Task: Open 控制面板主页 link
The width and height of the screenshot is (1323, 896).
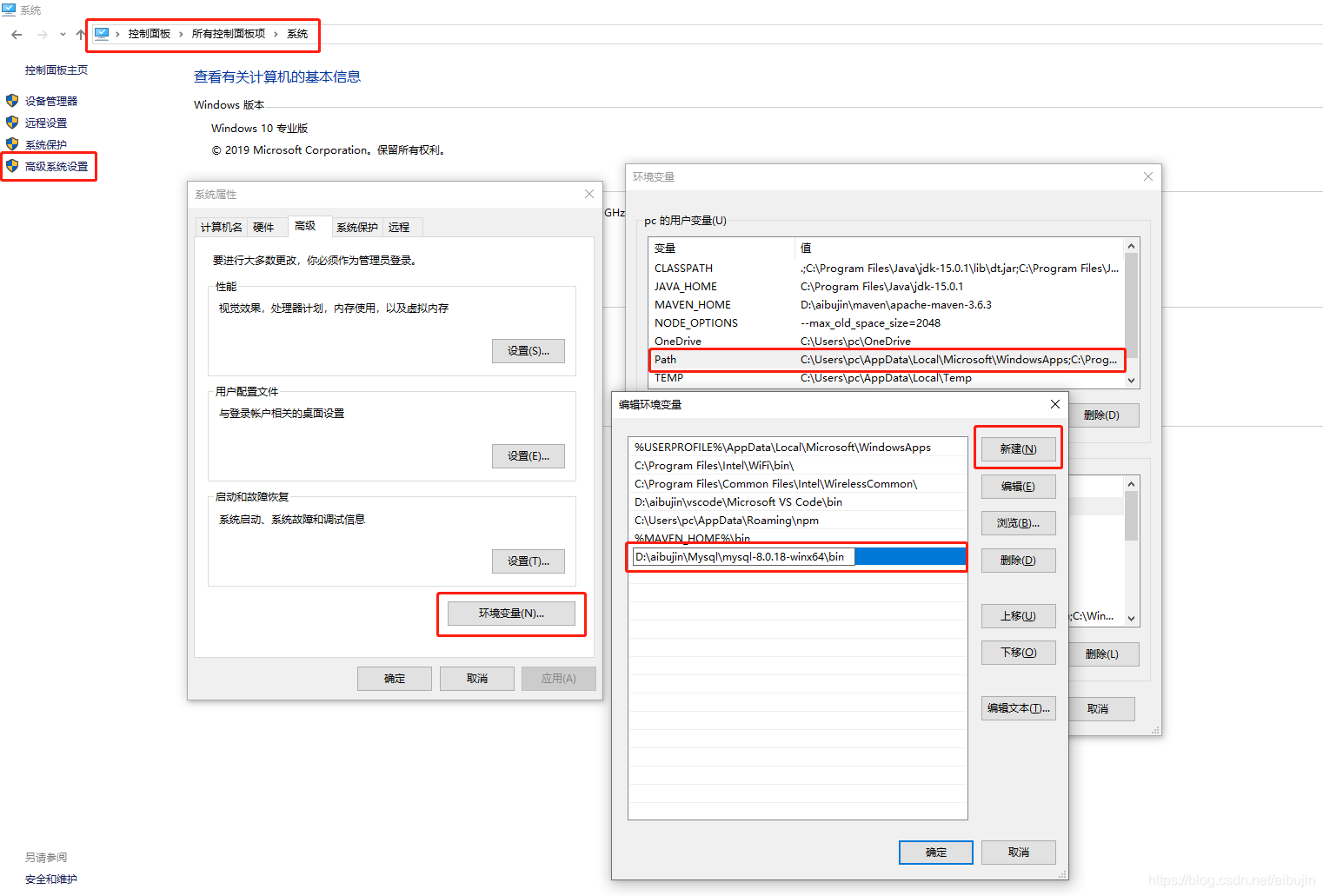Action: tap(57, 70)
